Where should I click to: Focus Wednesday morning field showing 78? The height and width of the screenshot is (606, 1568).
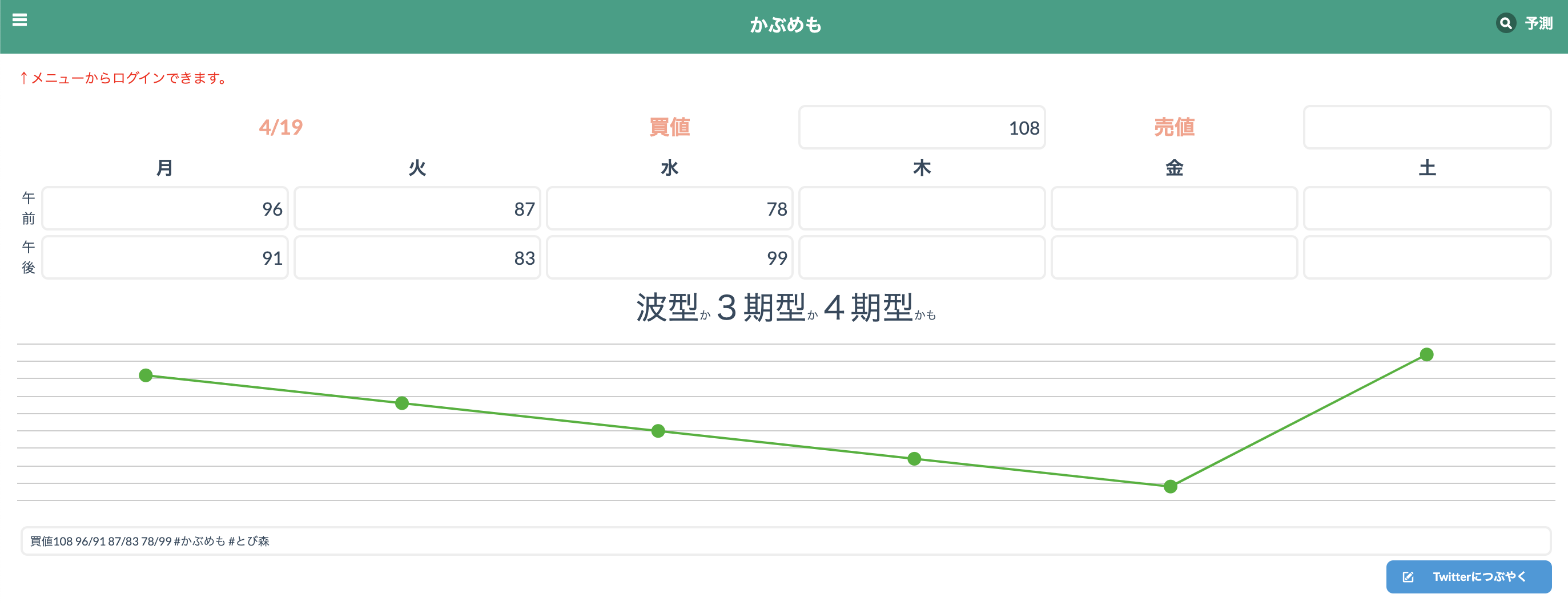(x=670, y=209)
